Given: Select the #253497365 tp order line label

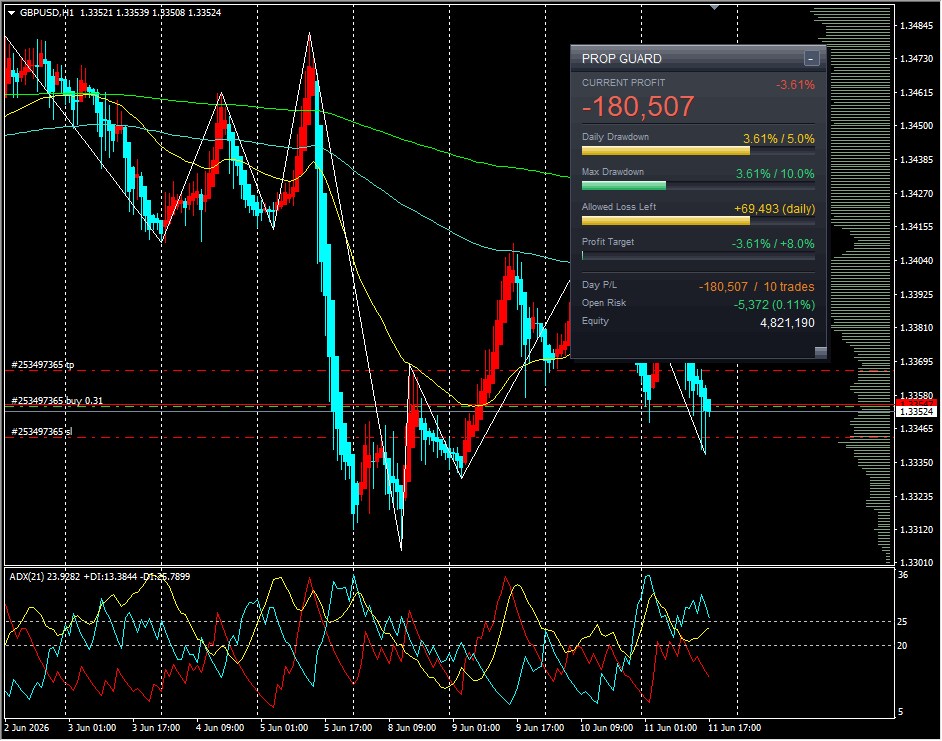Looking at the screenshot, I should 43,365.
